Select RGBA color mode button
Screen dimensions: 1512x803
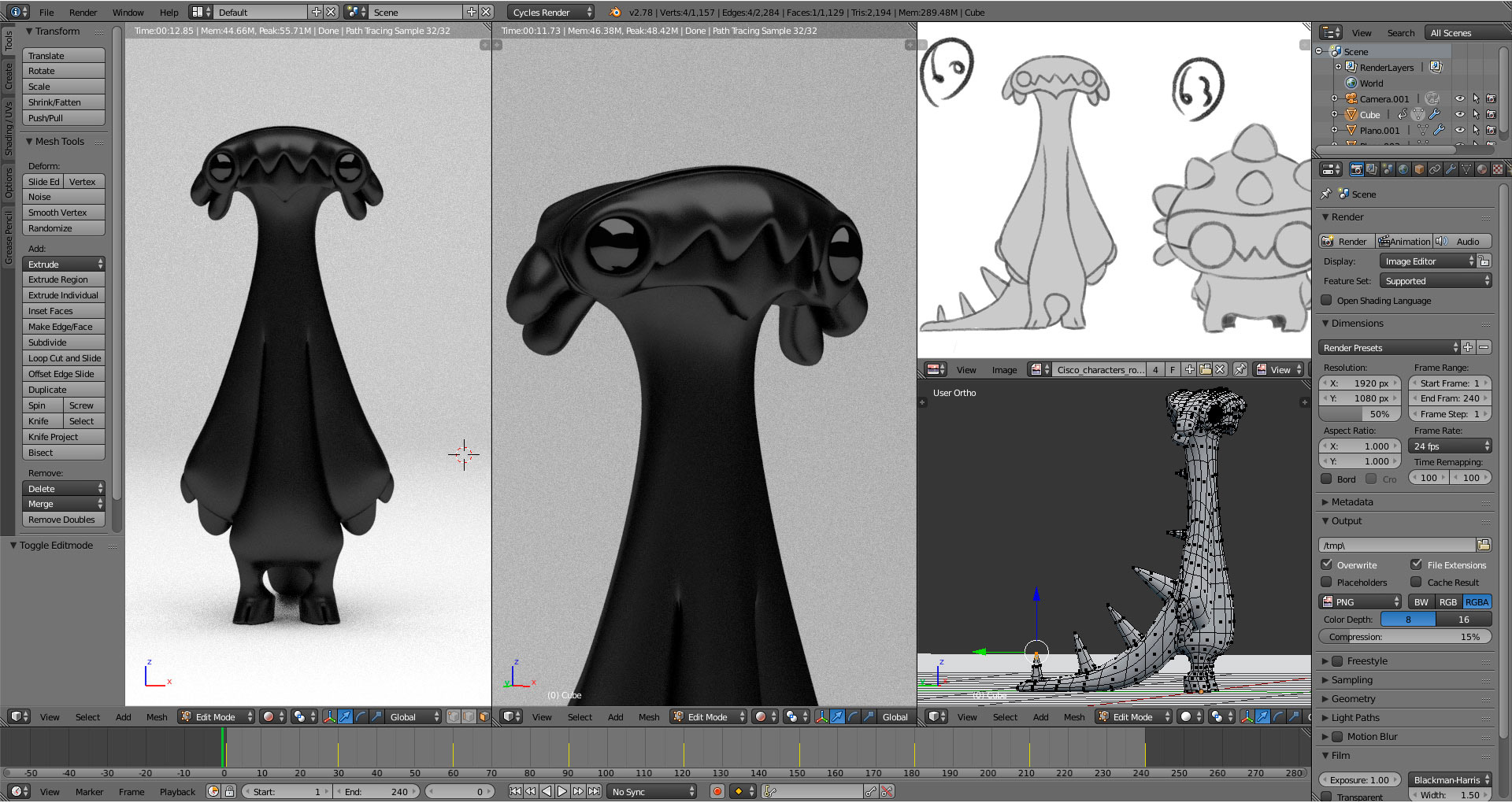[1477, 601]
